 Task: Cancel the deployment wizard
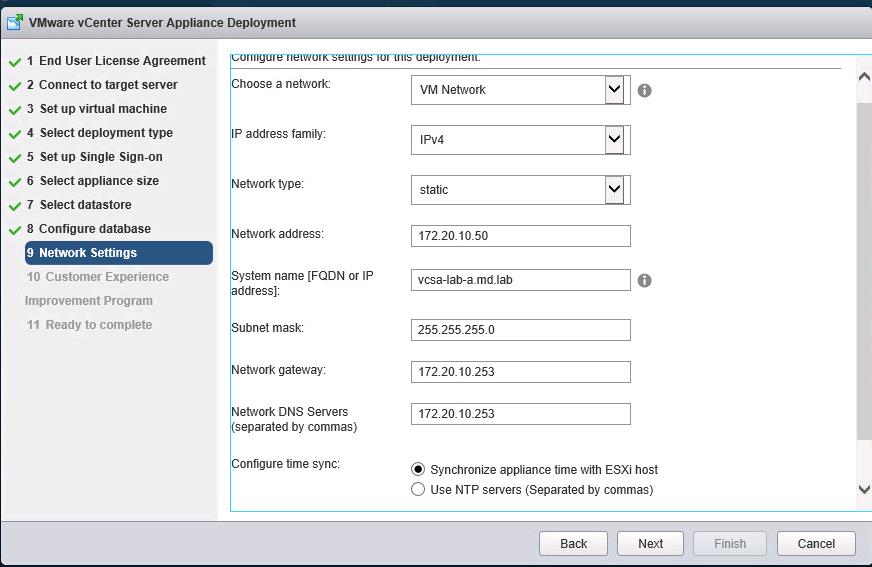816,543
